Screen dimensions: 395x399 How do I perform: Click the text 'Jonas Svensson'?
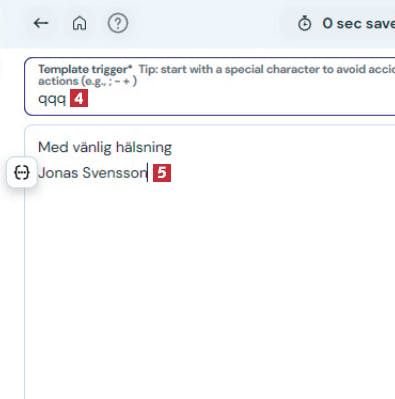[93, 173]
